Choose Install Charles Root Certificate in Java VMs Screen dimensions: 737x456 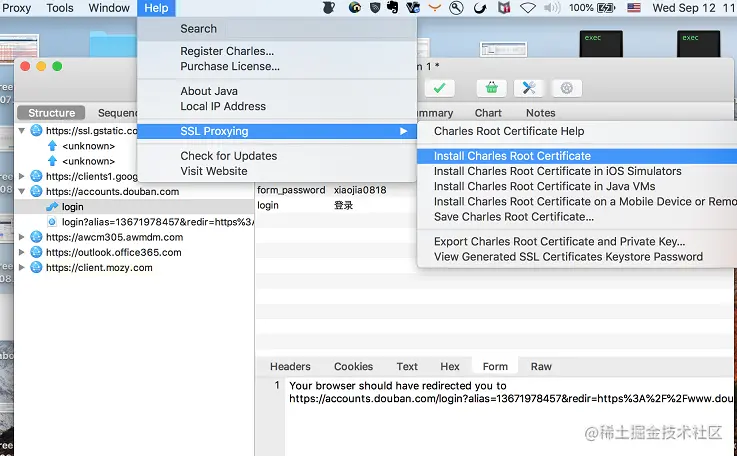[x=577, y=186]
